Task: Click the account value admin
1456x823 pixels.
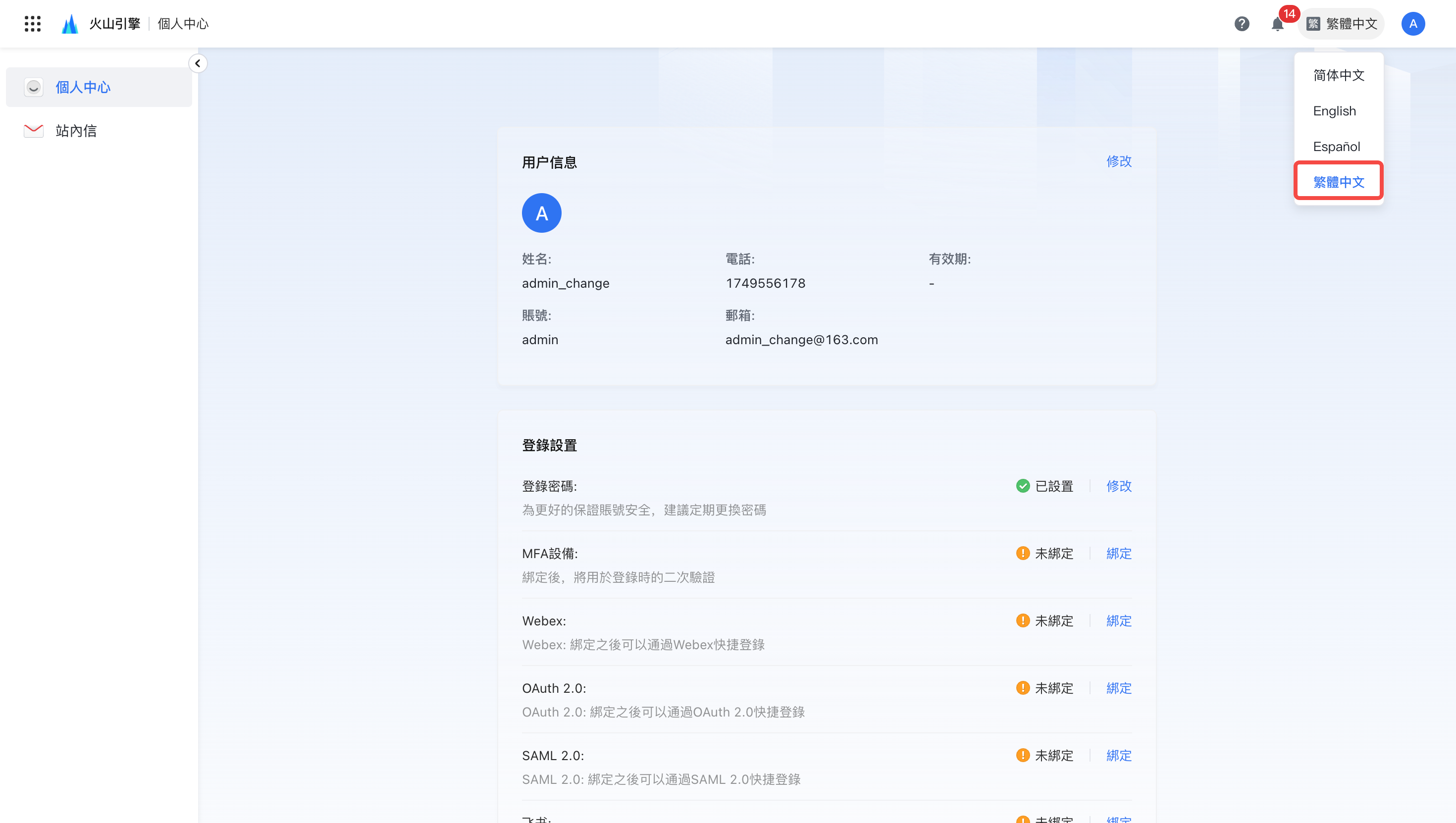Action: pyautogui.click(x=540, y=340)
